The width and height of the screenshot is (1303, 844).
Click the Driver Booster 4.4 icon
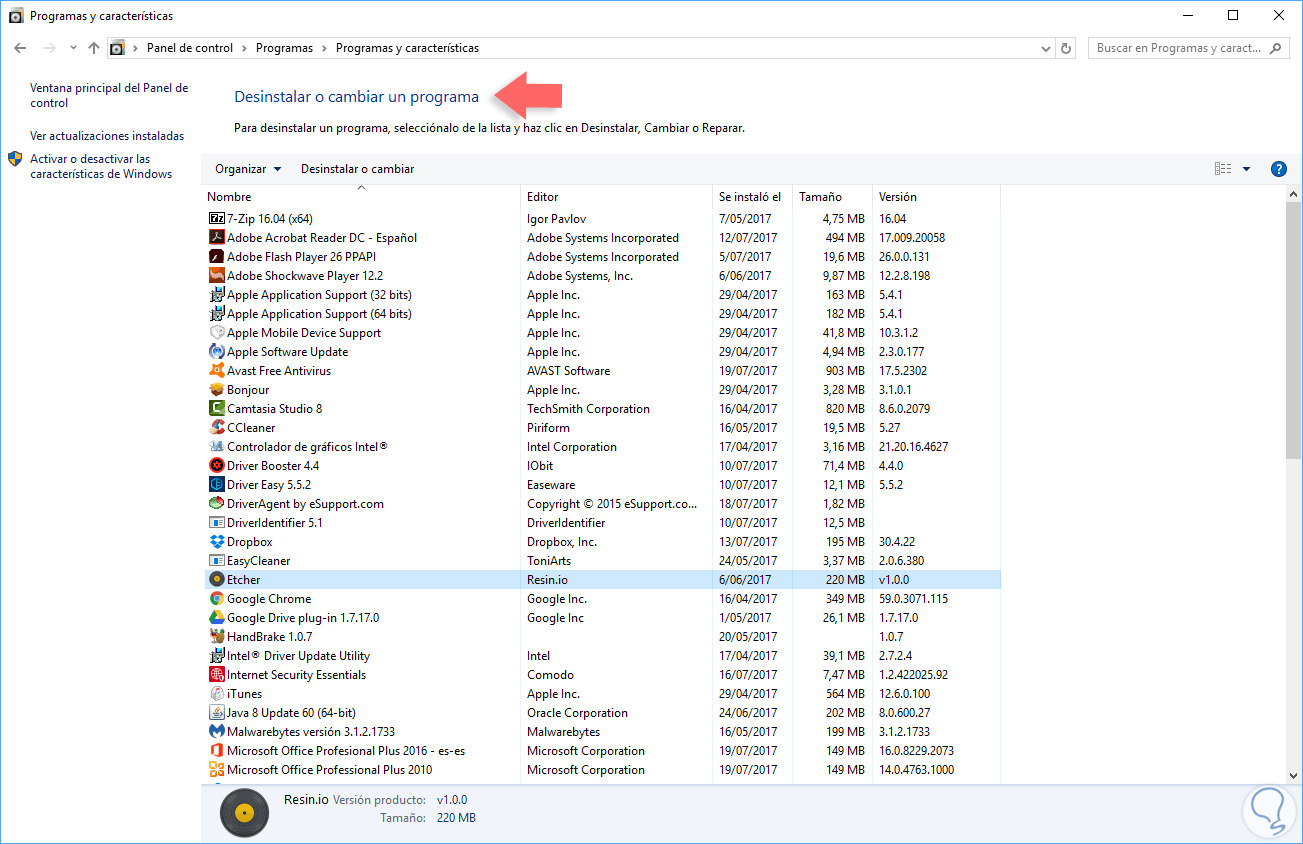pyautogui.click(x=217, y=465)
